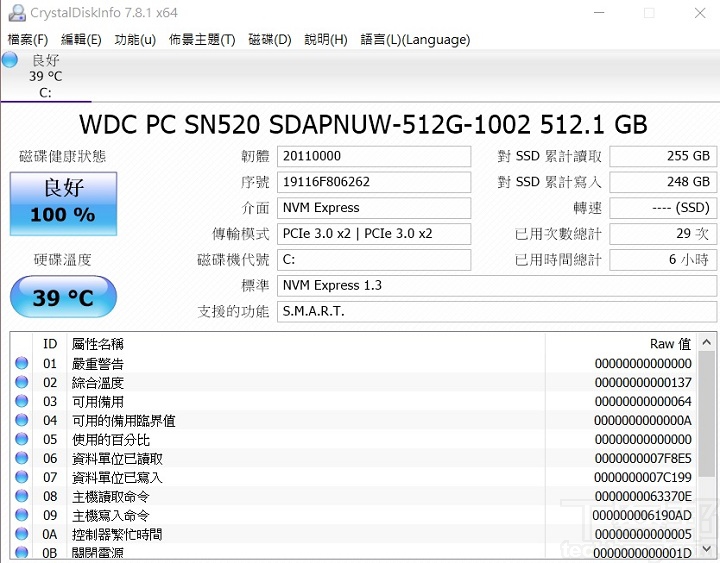Click the serial number field 19116F806262
720x563 pixels.
point(374,182)
